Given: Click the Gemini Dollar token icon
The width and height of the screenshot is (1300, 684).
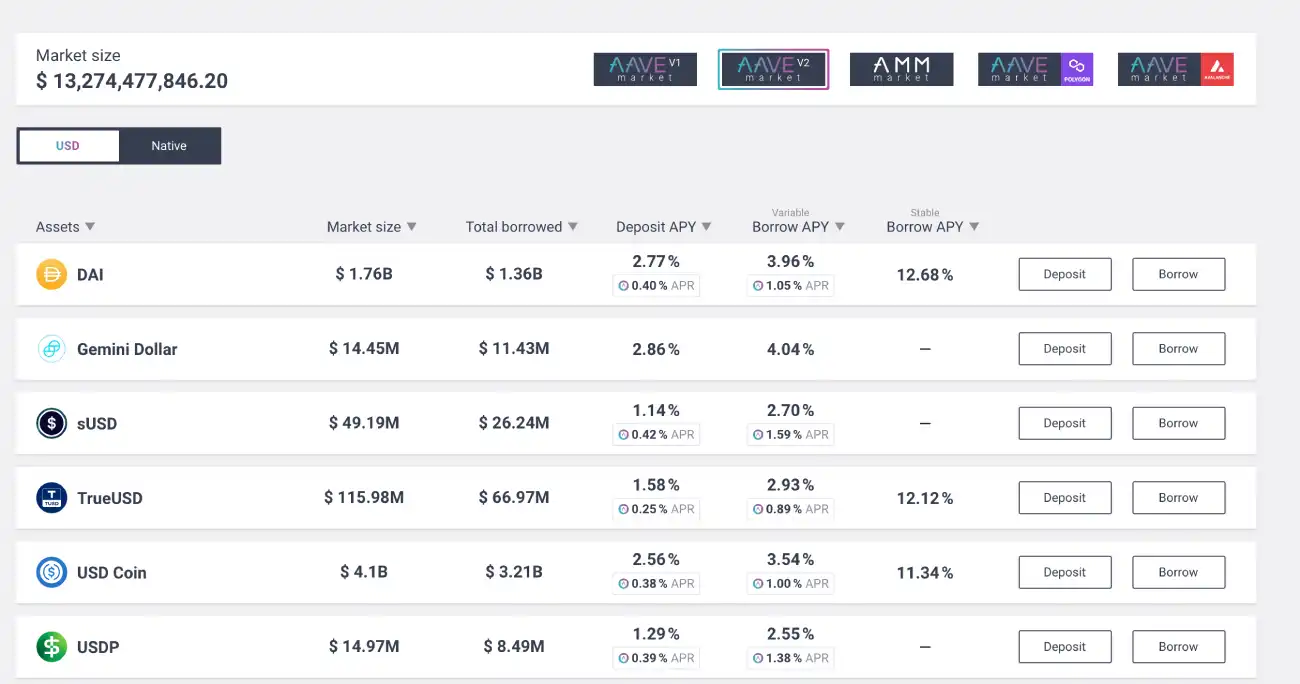Looking at the screenshot, I should pyautogui.click(x=51, y=349).
